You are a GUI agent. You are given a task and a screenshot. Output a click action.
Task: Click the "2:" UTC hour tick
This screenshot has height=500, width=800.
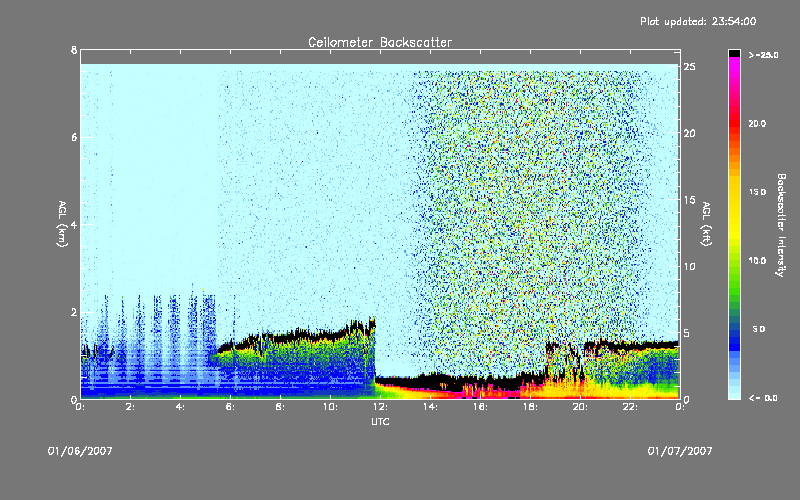click(x=131, y=407)
